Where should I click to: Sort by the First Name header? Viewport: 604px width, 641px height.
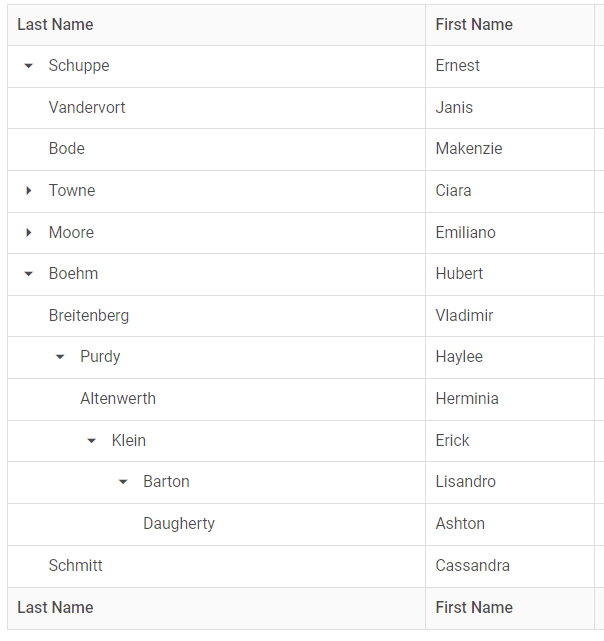point(474,24)
